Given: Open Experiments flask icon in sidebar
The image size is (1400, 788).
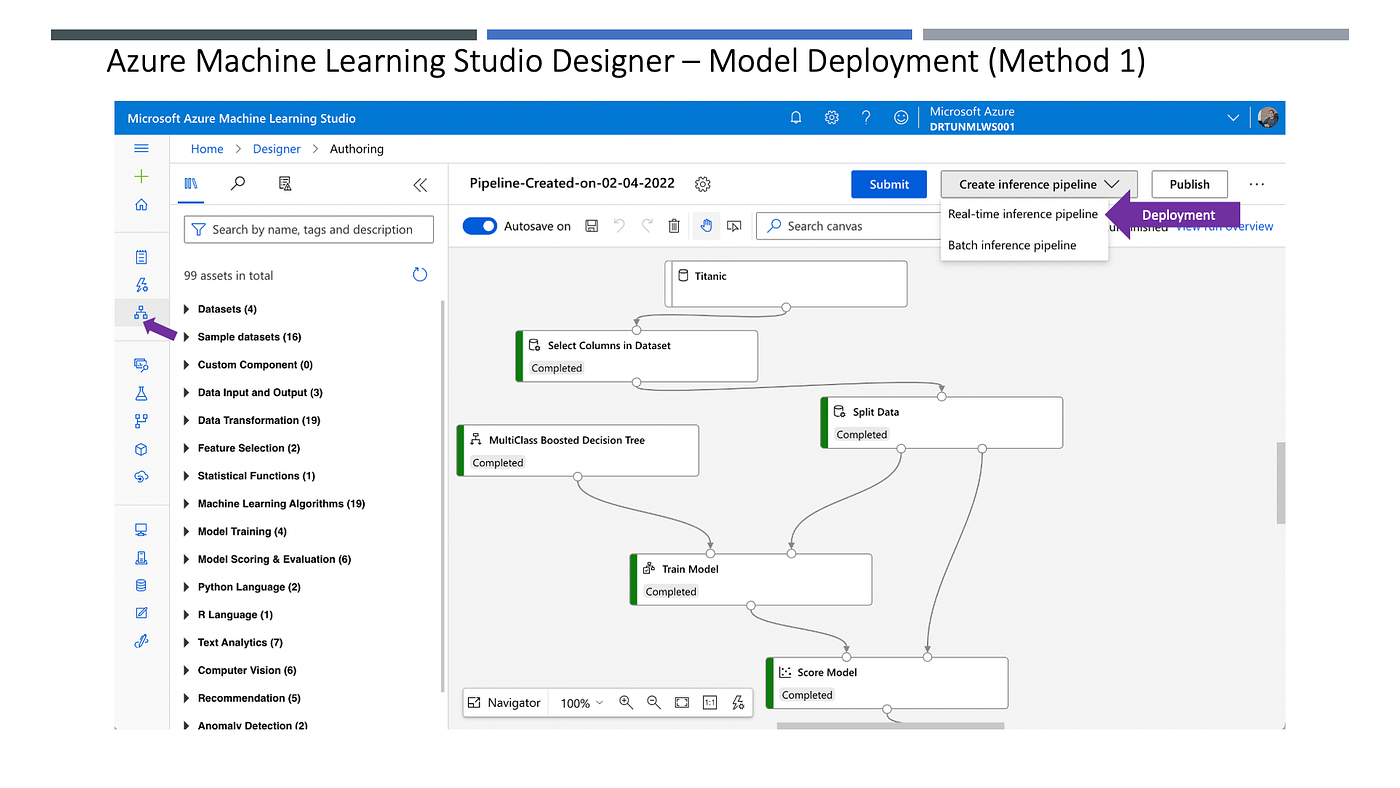Looking at the screenshot, I should [x=141, y=394].
